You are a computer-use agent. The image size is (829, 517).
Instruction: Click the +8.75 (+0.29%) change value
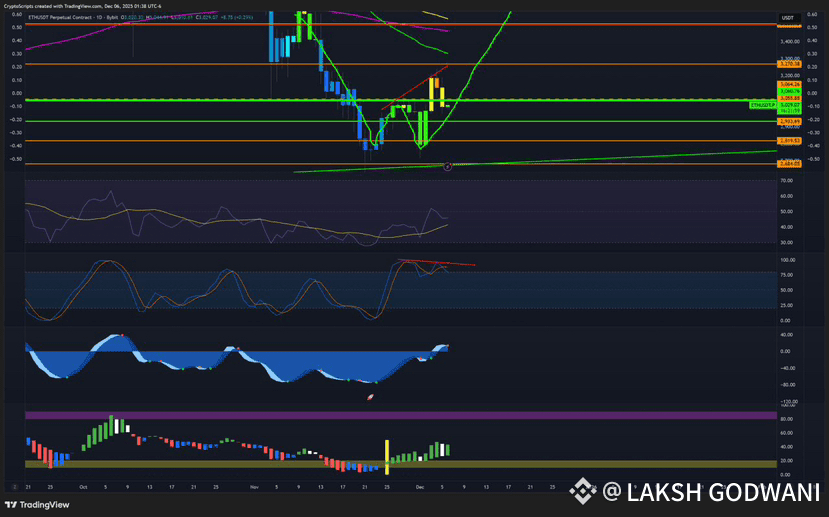click(x=236, y=17)
